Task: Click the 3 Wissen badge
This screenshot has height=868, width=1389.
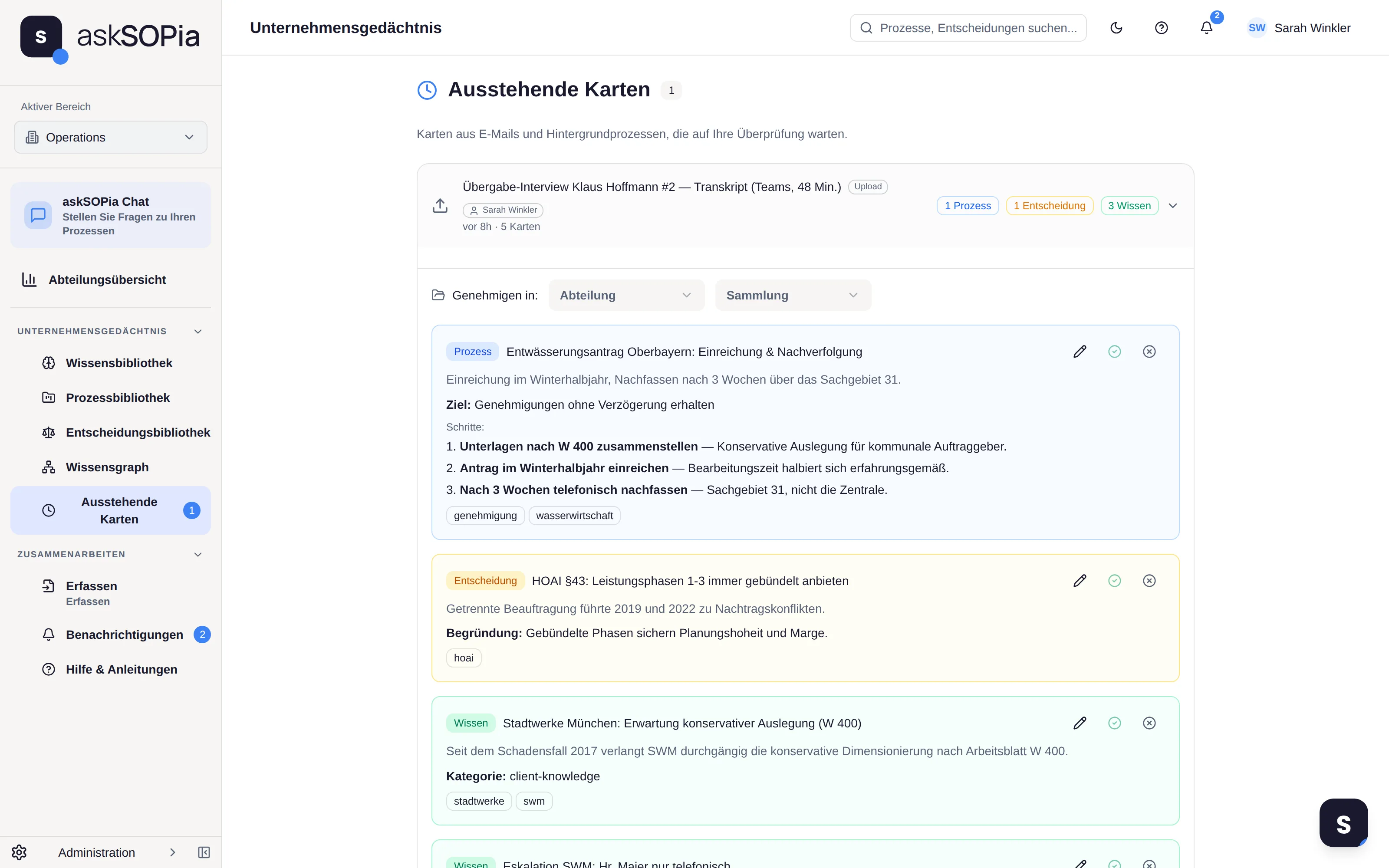Action: coord(1129,206)
